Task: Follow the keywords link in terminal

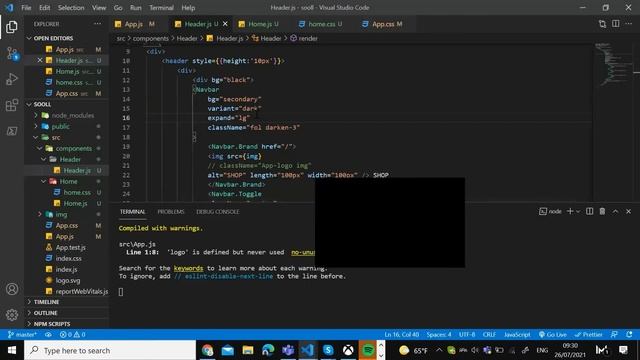Action: pos(188,268)
